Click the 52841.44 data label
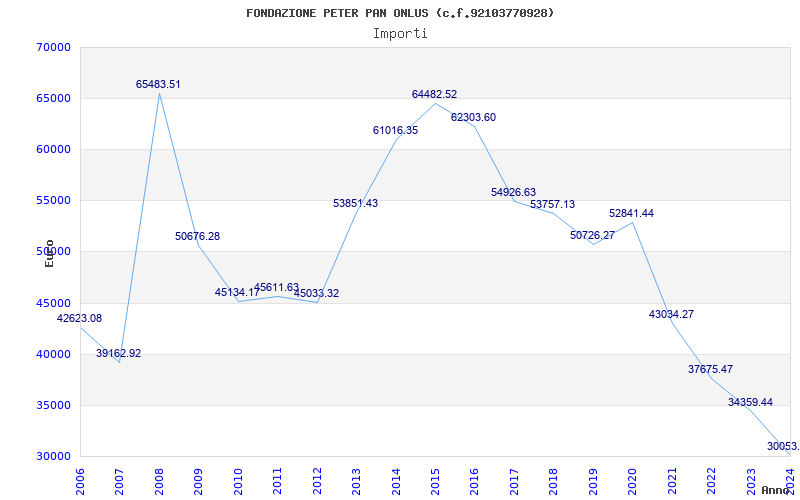 click(x=631, y=214)
